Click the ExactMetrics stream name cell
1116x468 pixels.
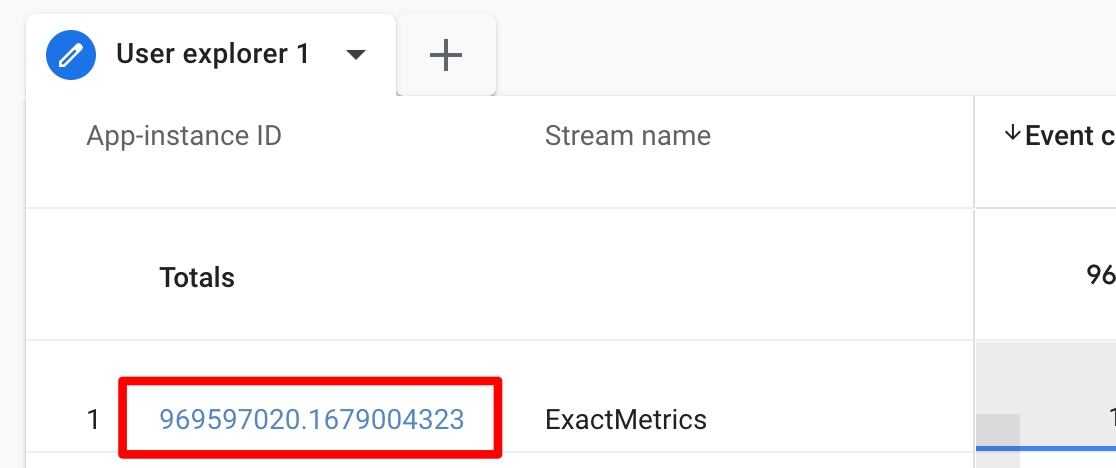click(x=626, y=420)
